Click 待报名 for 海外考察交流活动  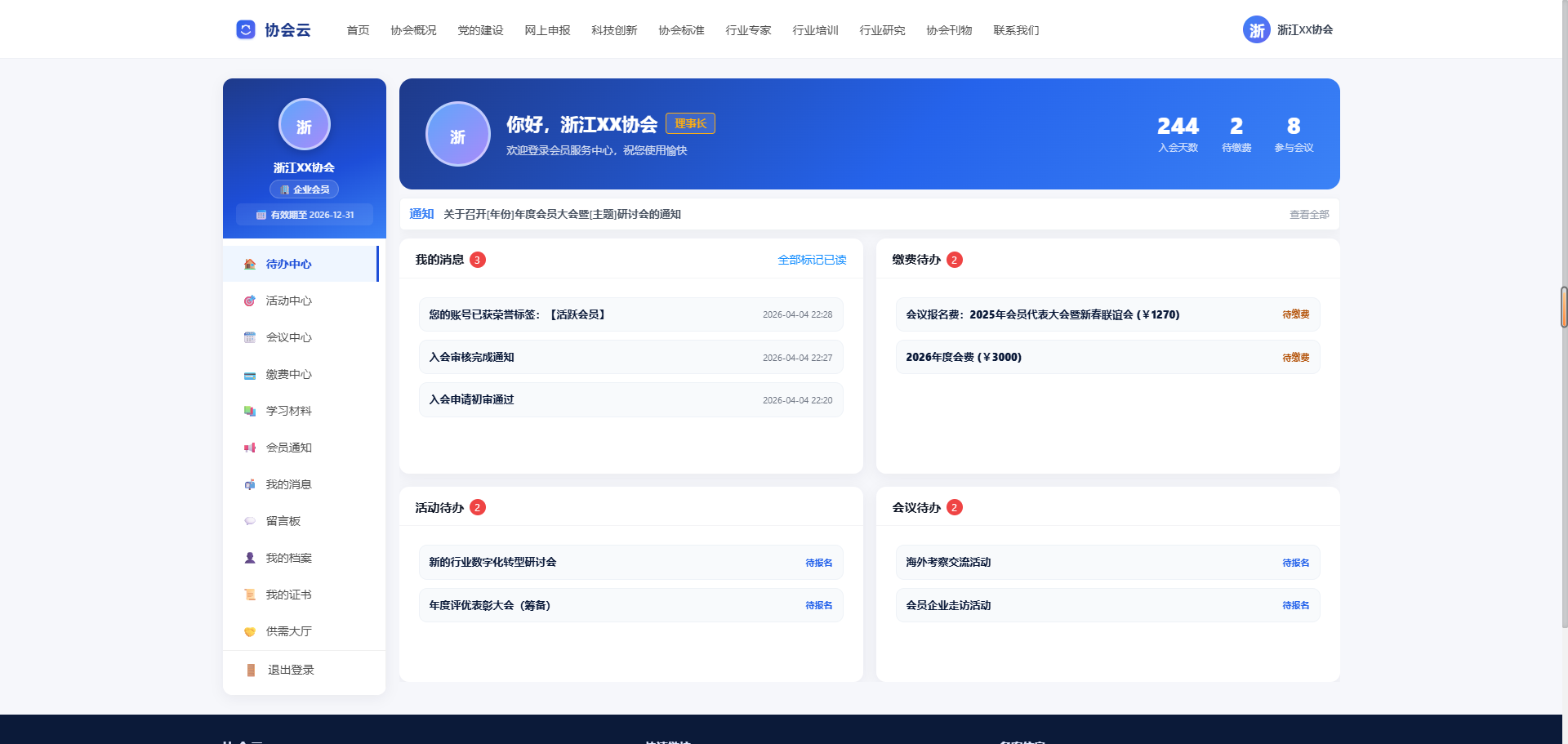tap(1295, 563)
